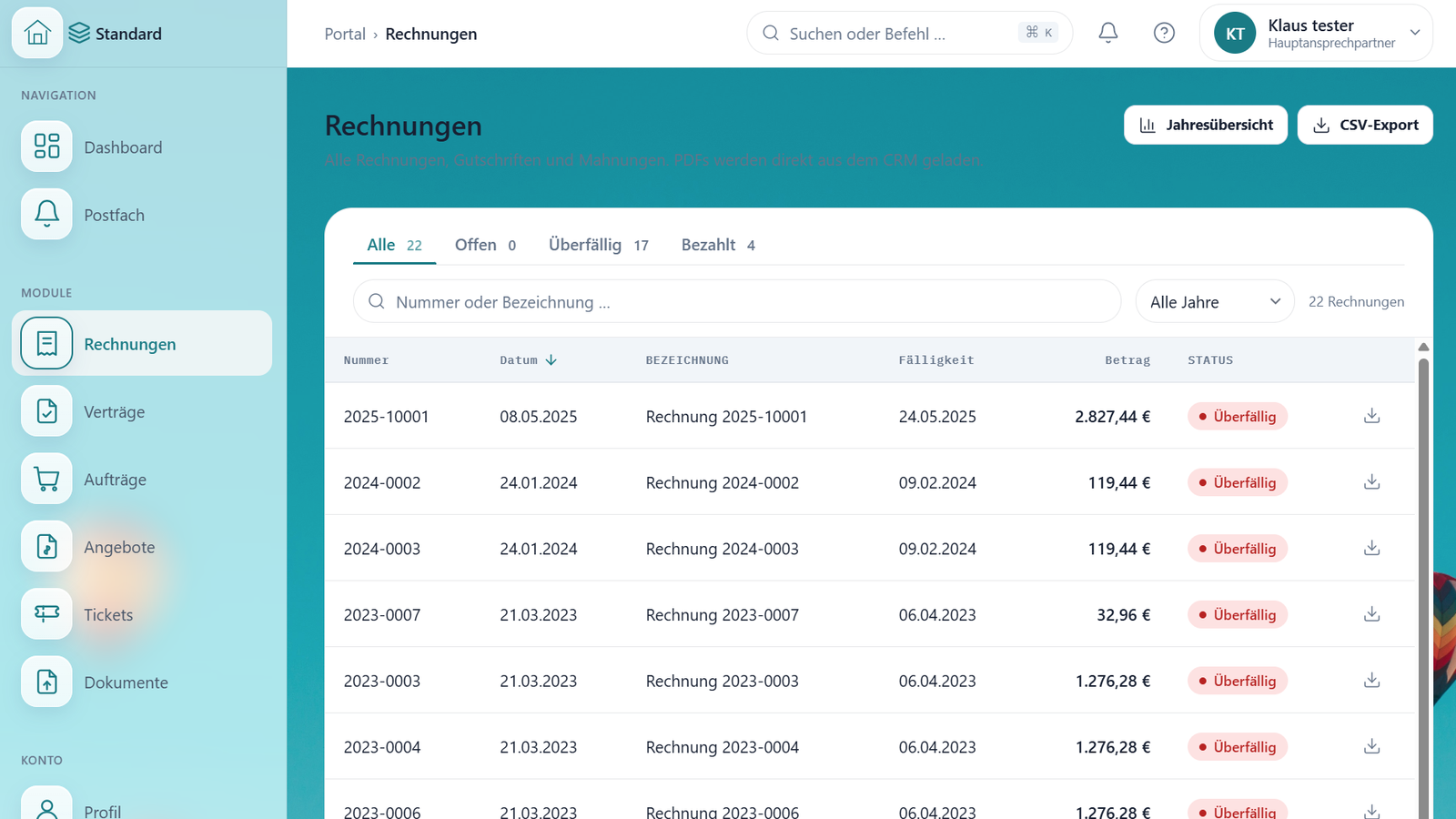This screenshot has height=819, width=1456.
Task: Click the Nummer column header
Action: [366, 360]
